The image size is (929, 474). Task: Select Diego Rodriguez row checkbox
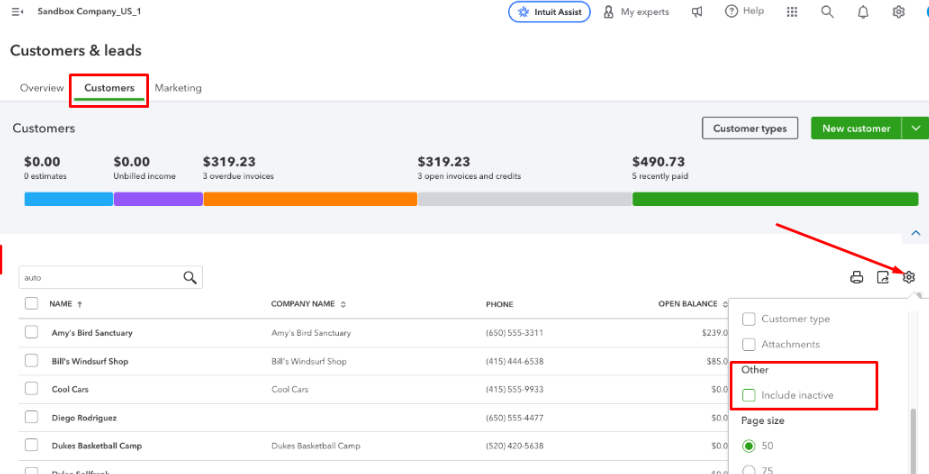(31, 417)
